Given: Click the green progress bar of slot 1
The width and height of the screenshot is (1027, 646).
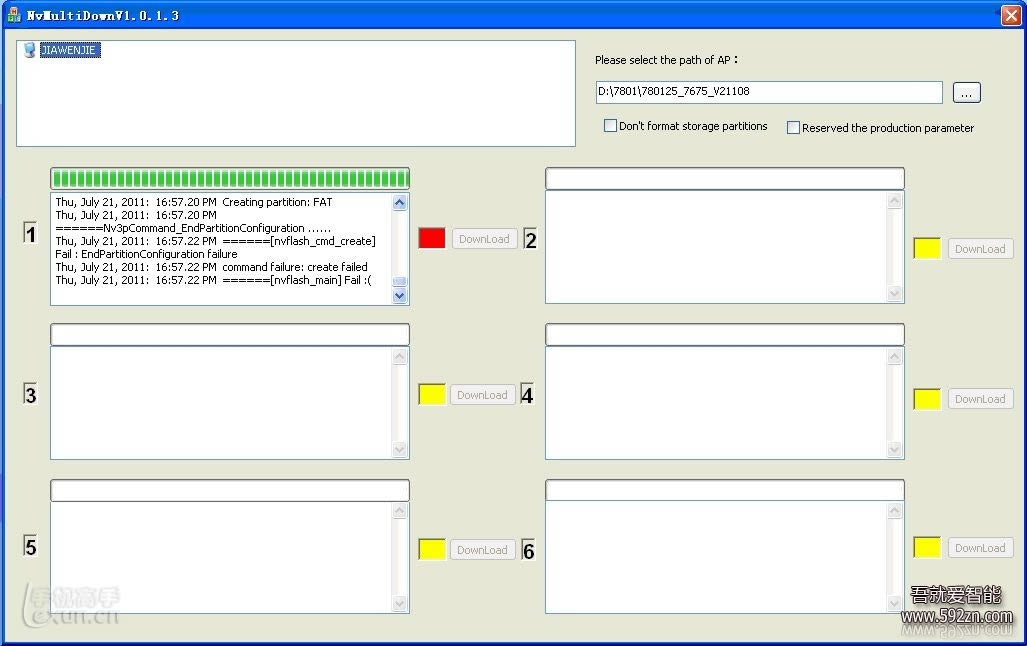Looking at the screenshot, I should (x=230, y=179).
